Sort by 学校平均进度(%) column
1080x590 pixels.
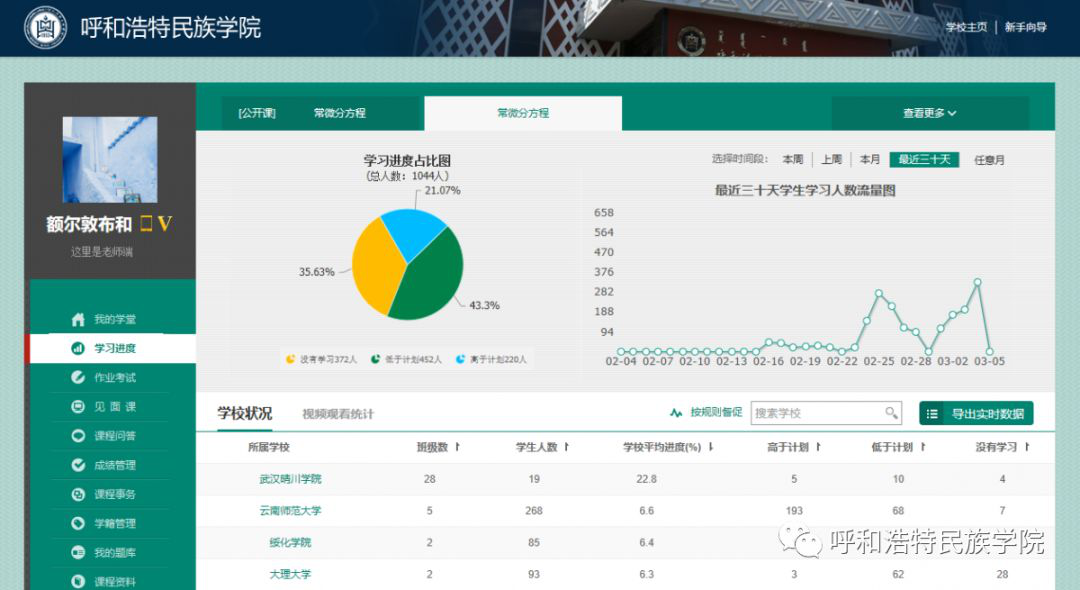(711, 447)
